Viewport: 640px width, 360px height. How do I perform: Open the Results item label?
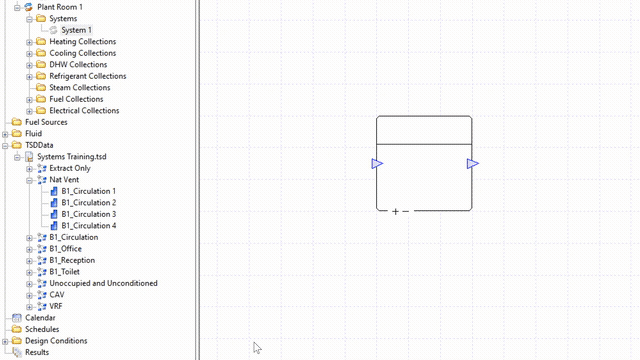pyautogui.click(x=37, y=352)
